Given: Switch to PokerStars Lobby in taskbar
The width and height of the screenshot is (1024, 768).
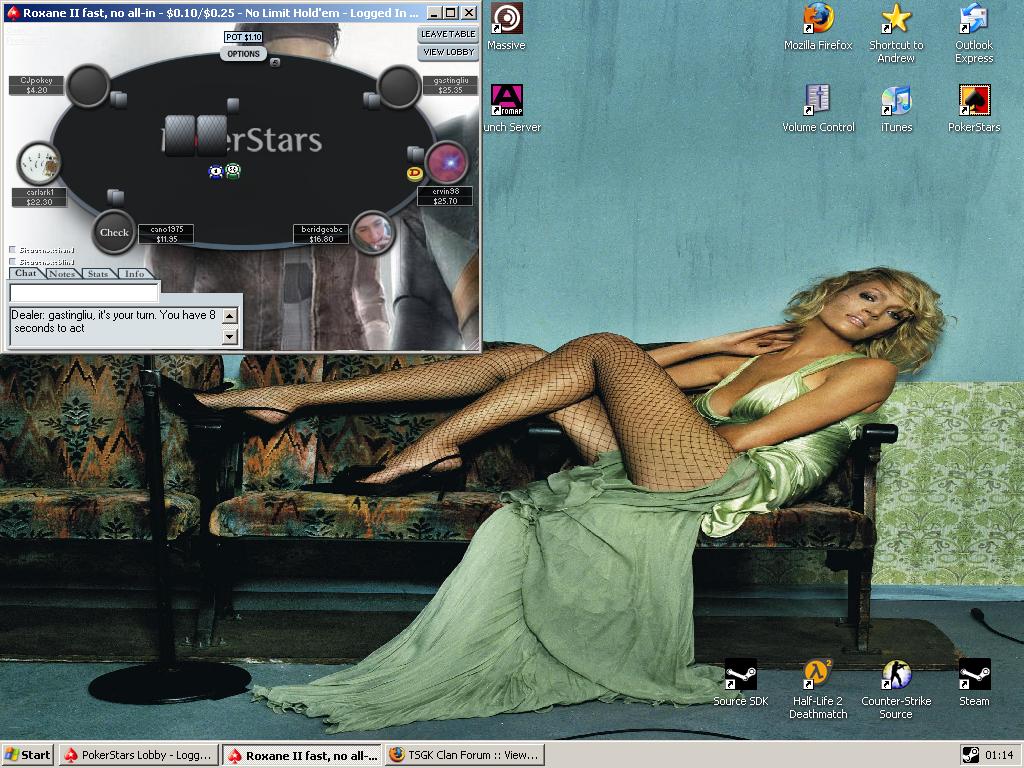Looking at the screenshot, I should pyautogui.click(x=138, y=755).
